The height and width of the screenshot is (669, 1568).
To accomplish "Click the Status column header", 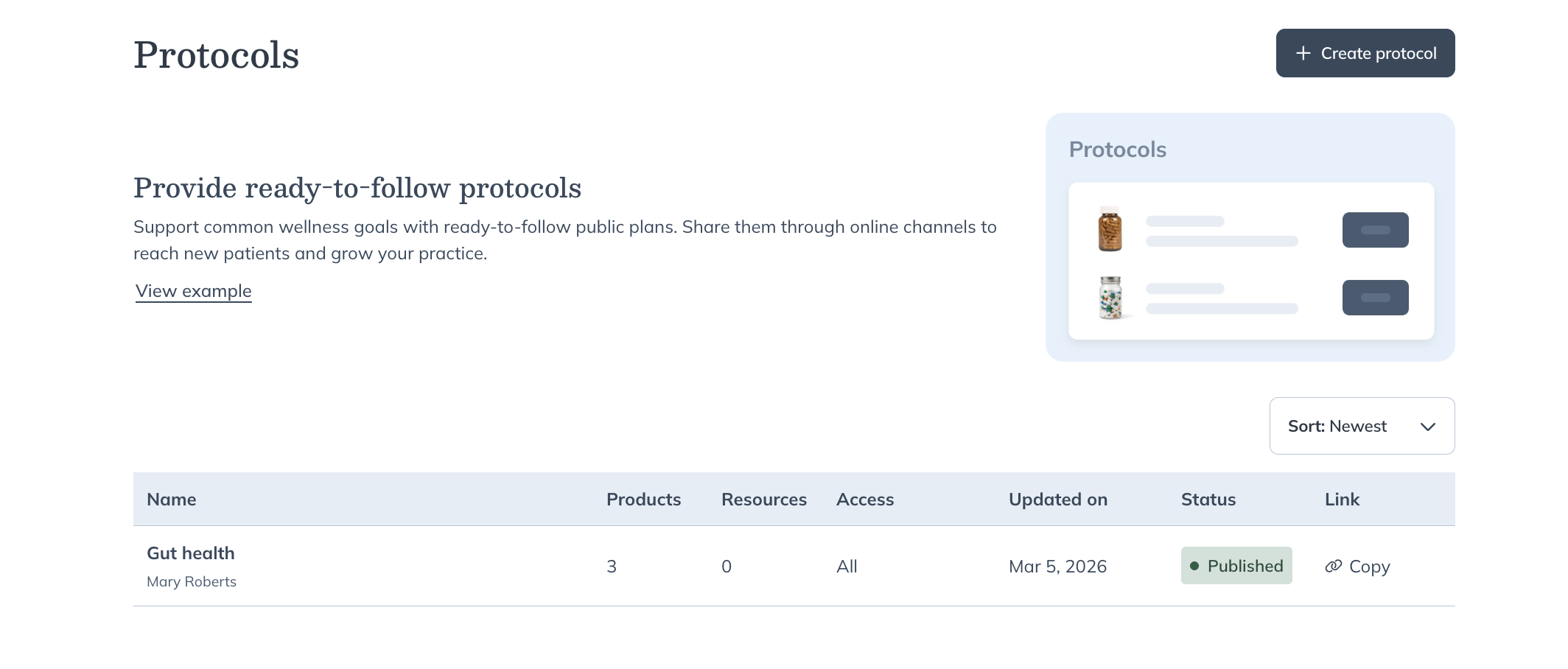I will tap(1208, 500).
